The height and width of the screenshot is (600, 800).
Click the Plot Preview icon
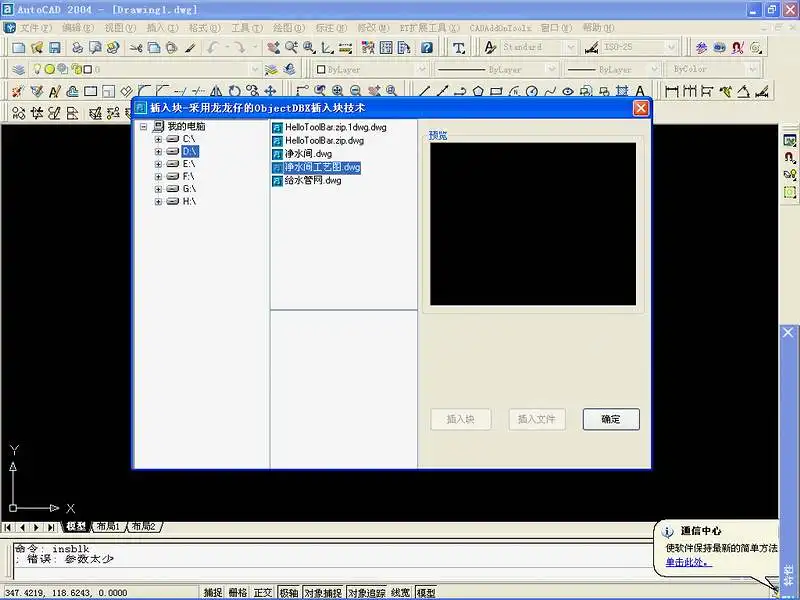click(95, 48)
